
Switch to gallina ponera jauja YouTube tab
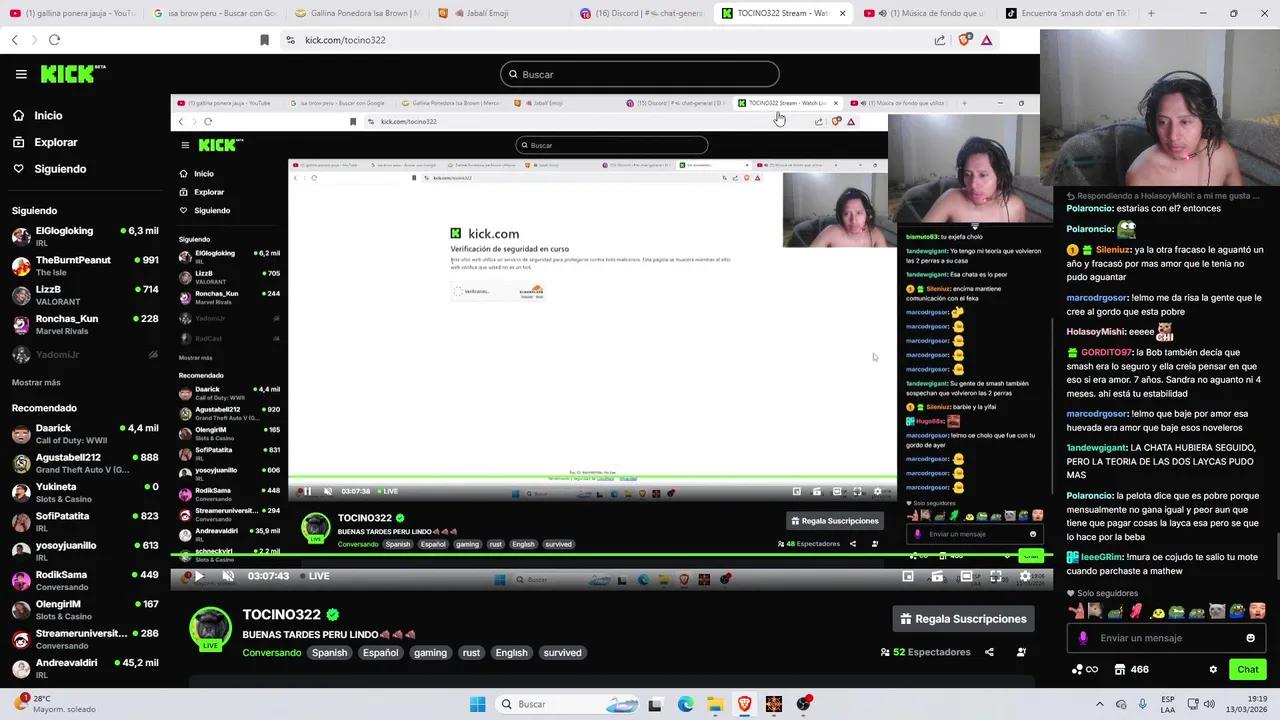pos(70,14)
